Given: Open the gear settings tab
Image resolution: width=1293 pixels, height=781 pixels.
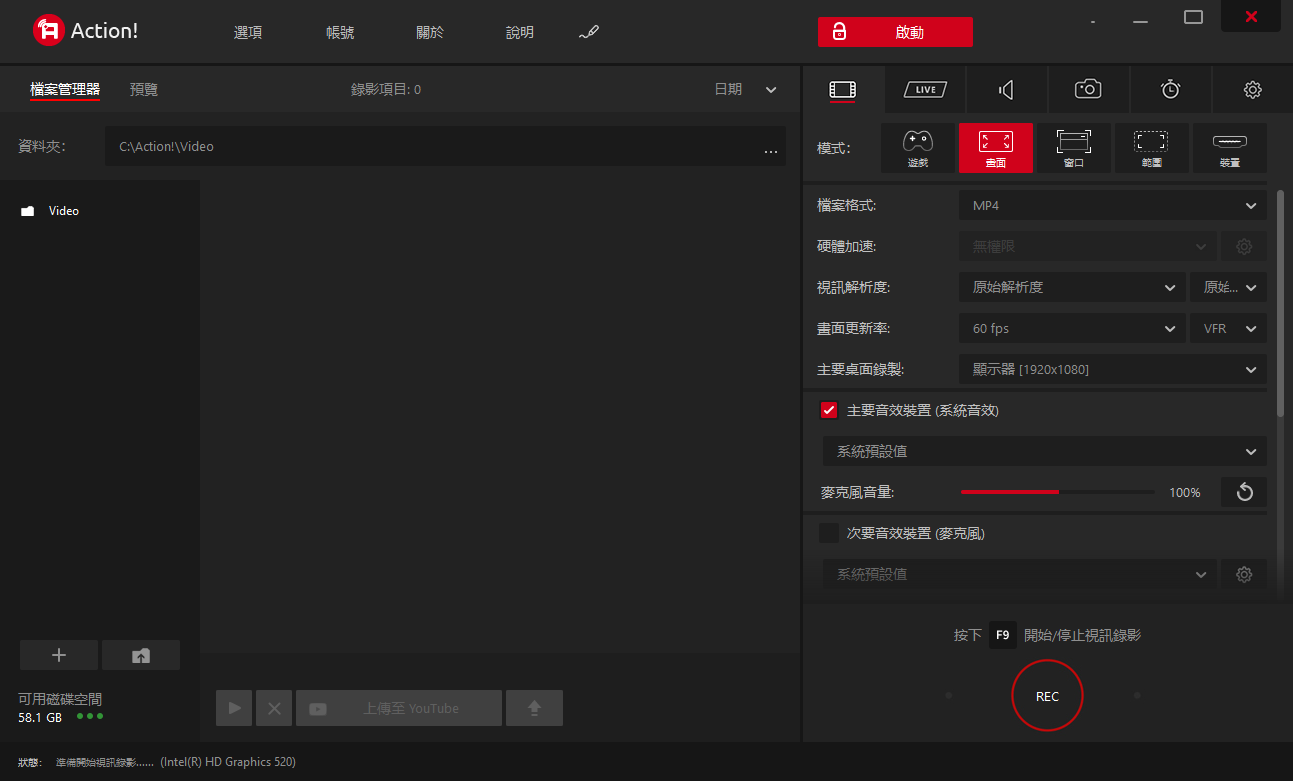Looking at the screenshot, I should [x=1252, y=90].
